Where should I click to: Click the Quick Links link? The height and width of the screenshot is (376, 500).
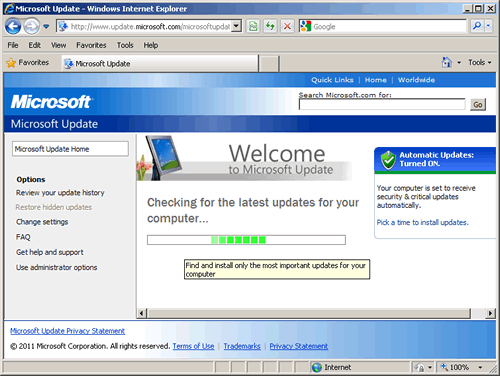click(332, 80)
